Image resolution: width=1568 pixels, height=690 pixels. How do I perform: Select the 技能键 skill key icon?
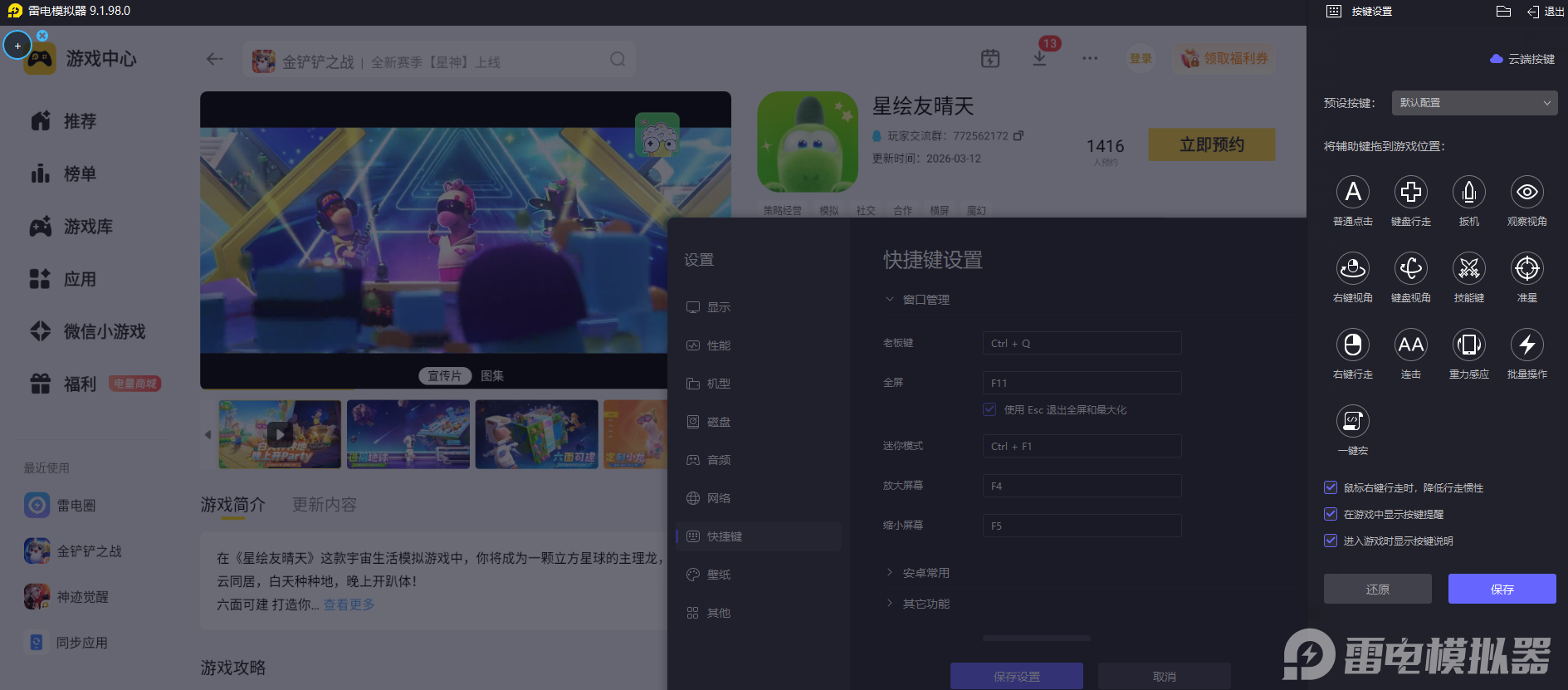tap(1468, 269)
